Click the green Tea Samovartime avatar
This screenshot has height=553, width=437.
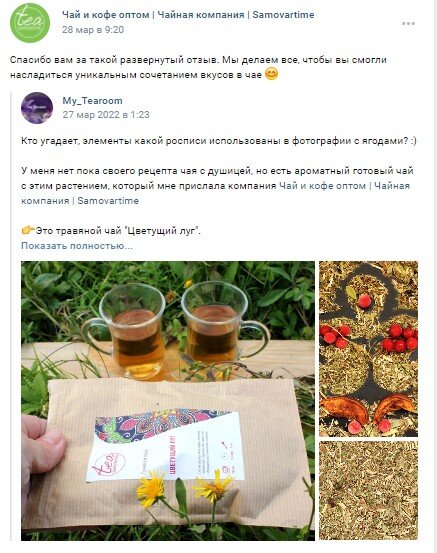click(30, 23)
